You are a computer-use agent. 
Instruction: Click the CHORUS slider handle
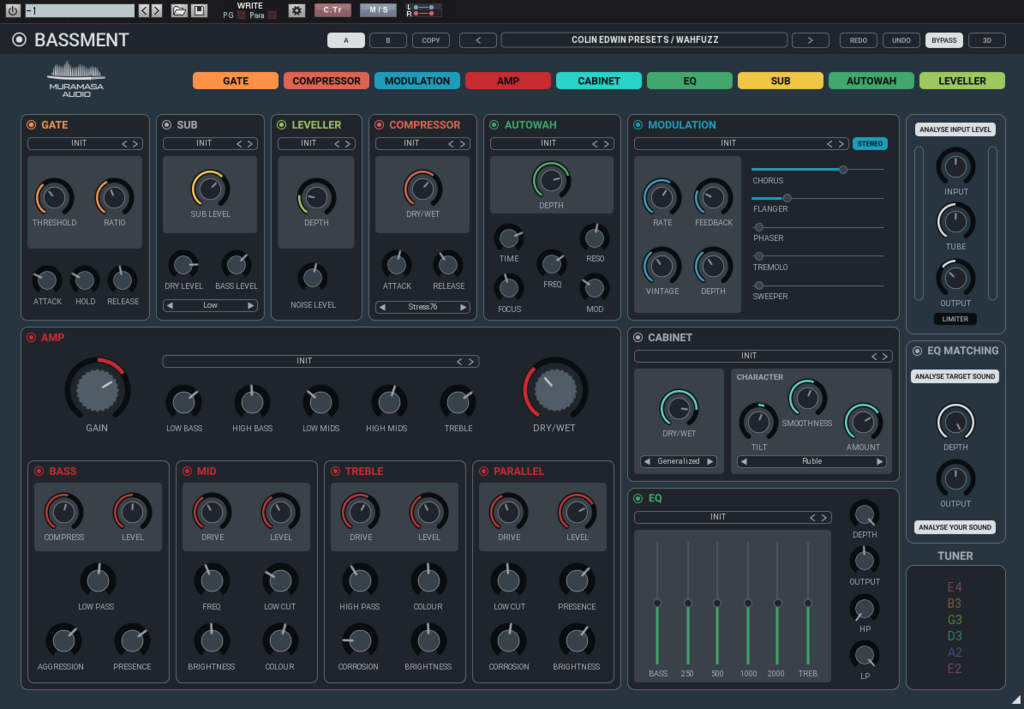[843, 169]
